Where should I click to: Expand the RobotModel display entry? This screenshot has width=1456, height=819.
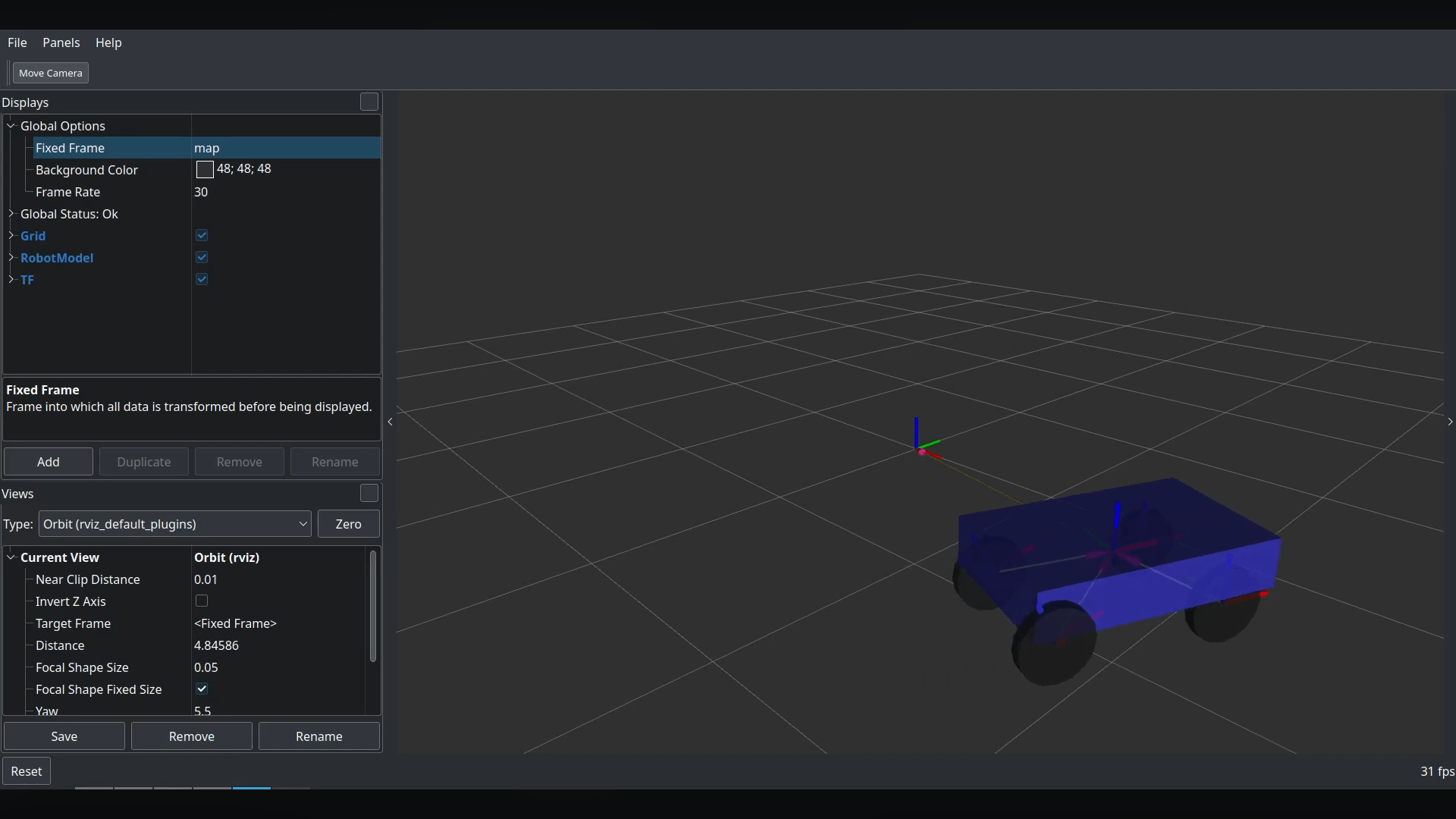[11, 258]
